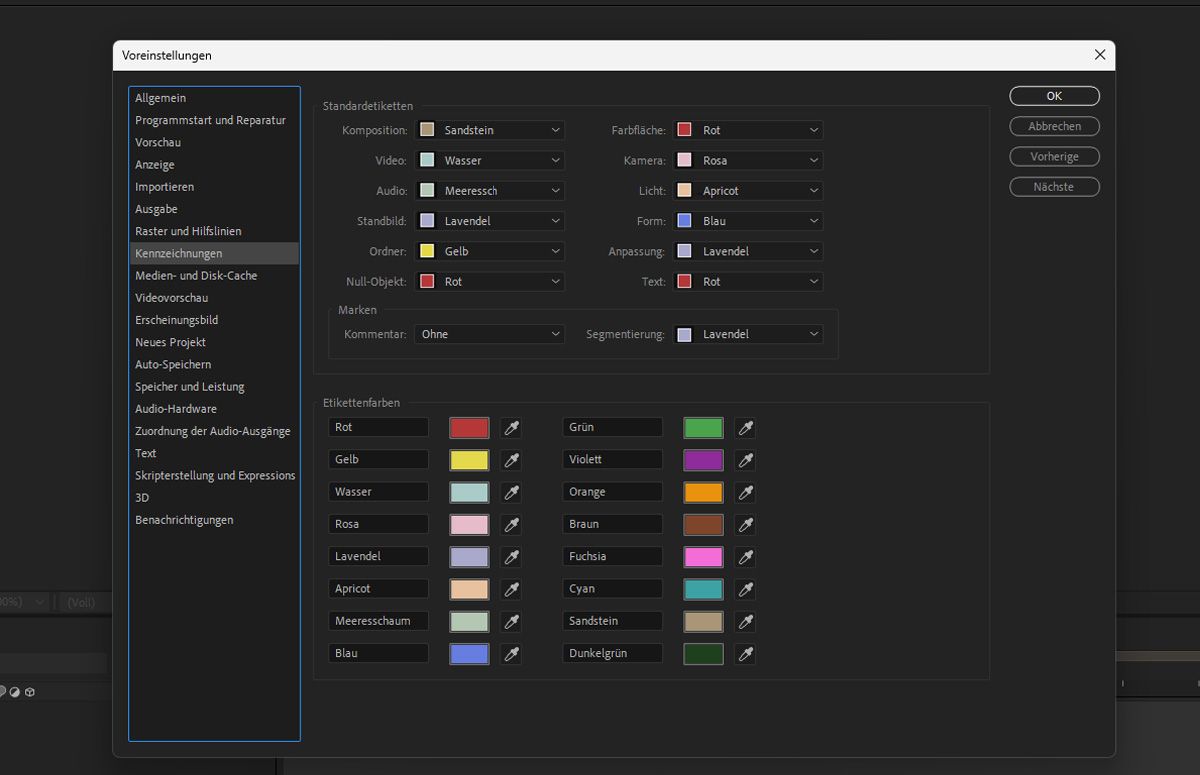Screen dimensions: 1200x775
Task: Change the Segmentierung dropdown selection
Action: tap(748, 334)
